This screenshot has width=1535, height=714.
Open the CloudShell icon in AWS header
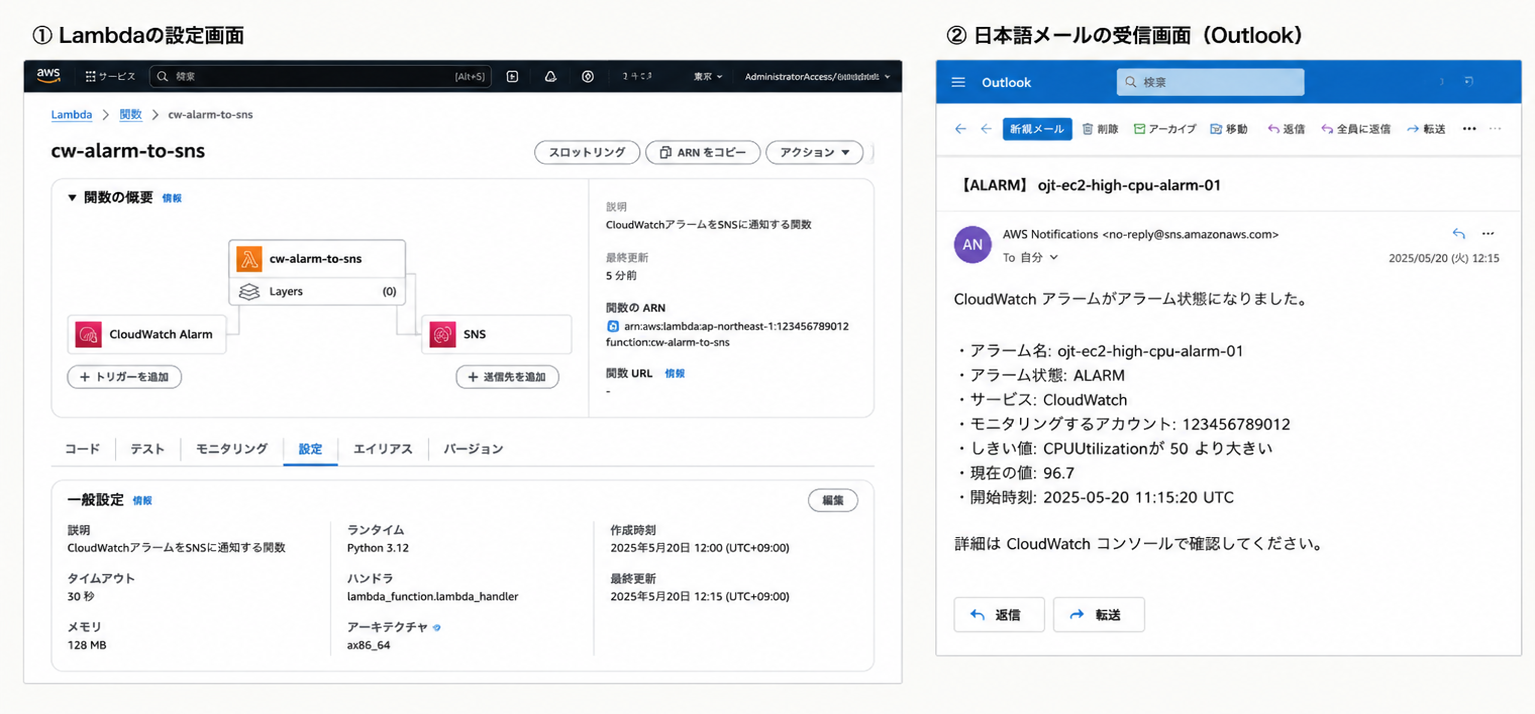512,76
